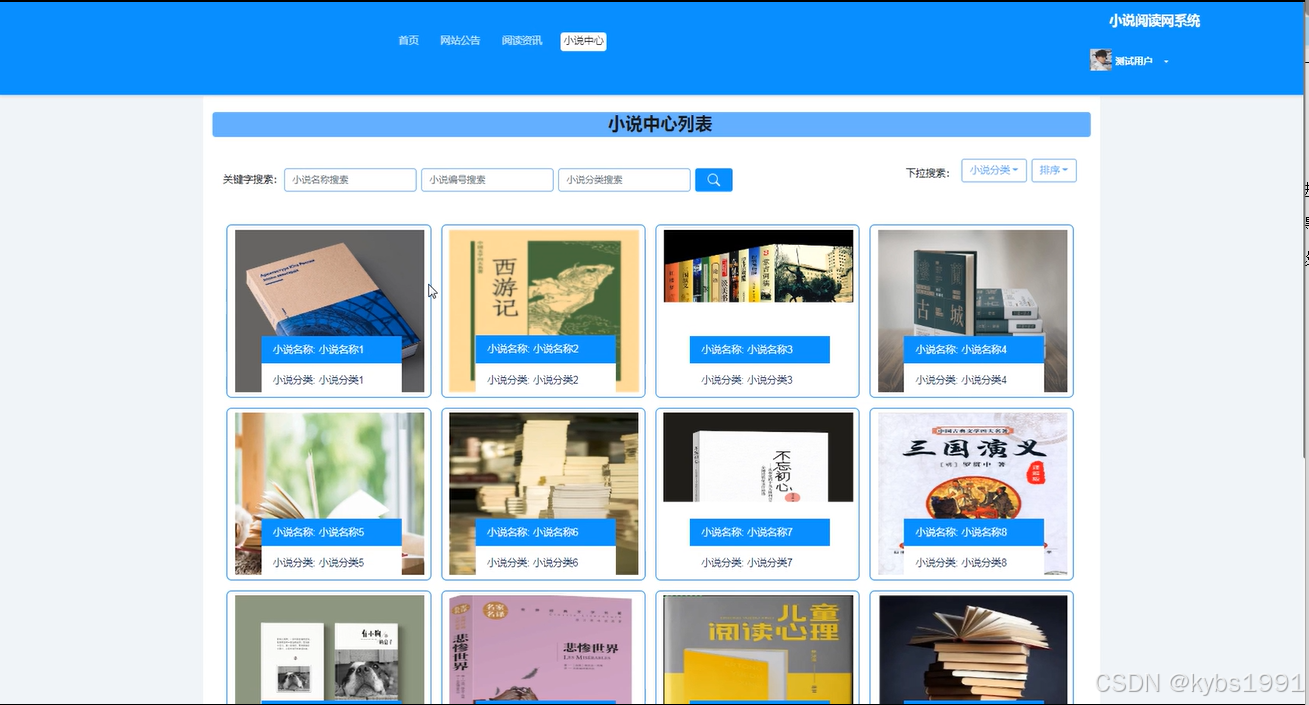Select the 小说中心 menu item
Viewport: 1309px width, 705px height.
(583, 41)
